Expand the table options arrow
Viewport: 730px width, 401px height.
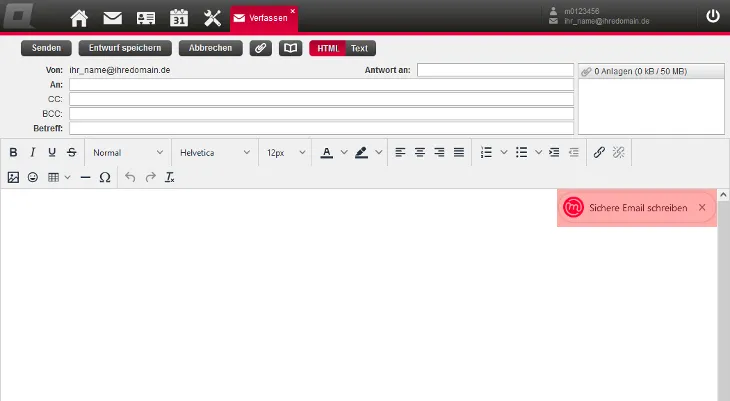click(68, 177)
